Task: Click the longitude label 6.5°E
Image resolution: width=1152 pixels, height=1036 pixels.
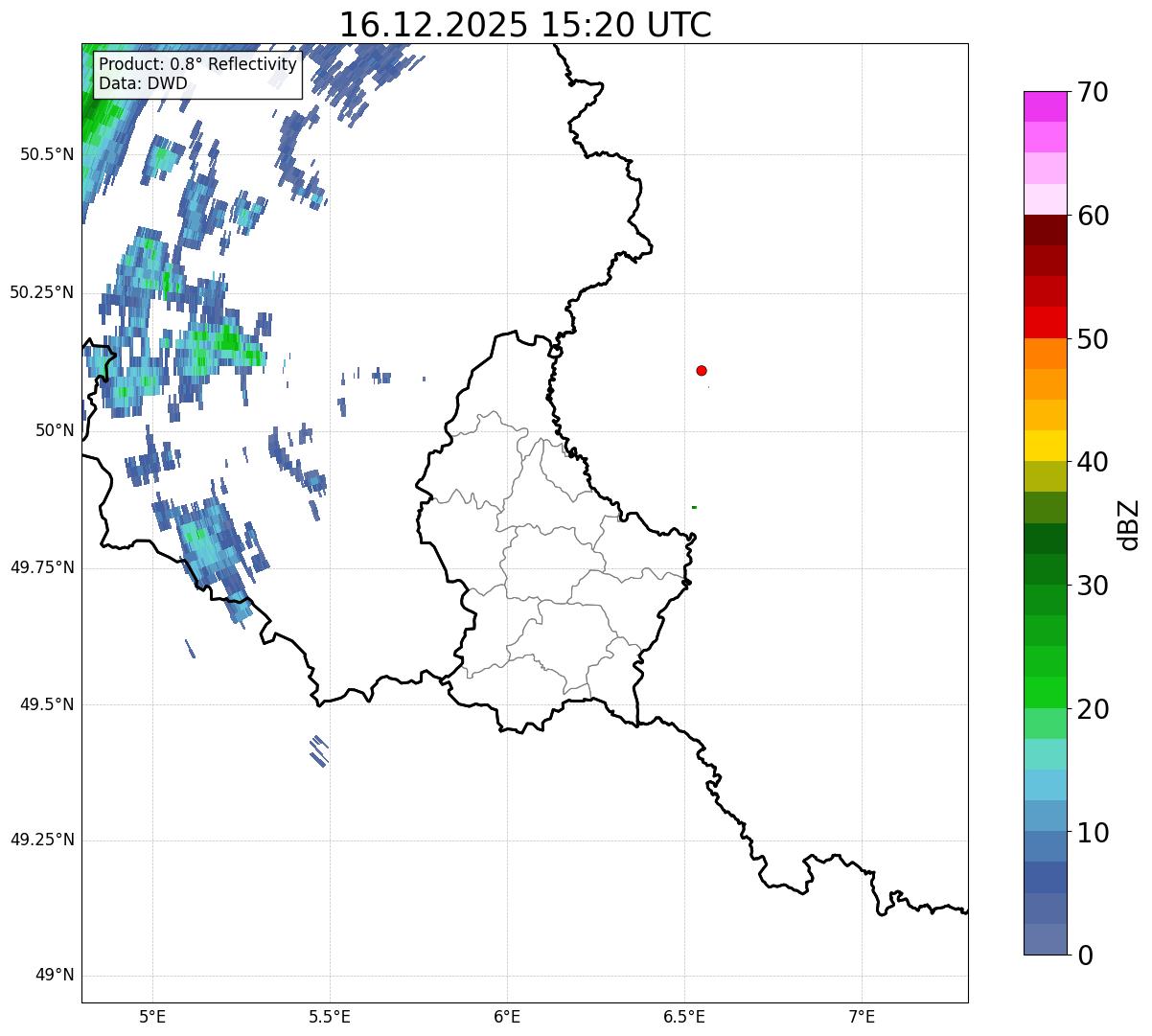Action: point(684,1016)
